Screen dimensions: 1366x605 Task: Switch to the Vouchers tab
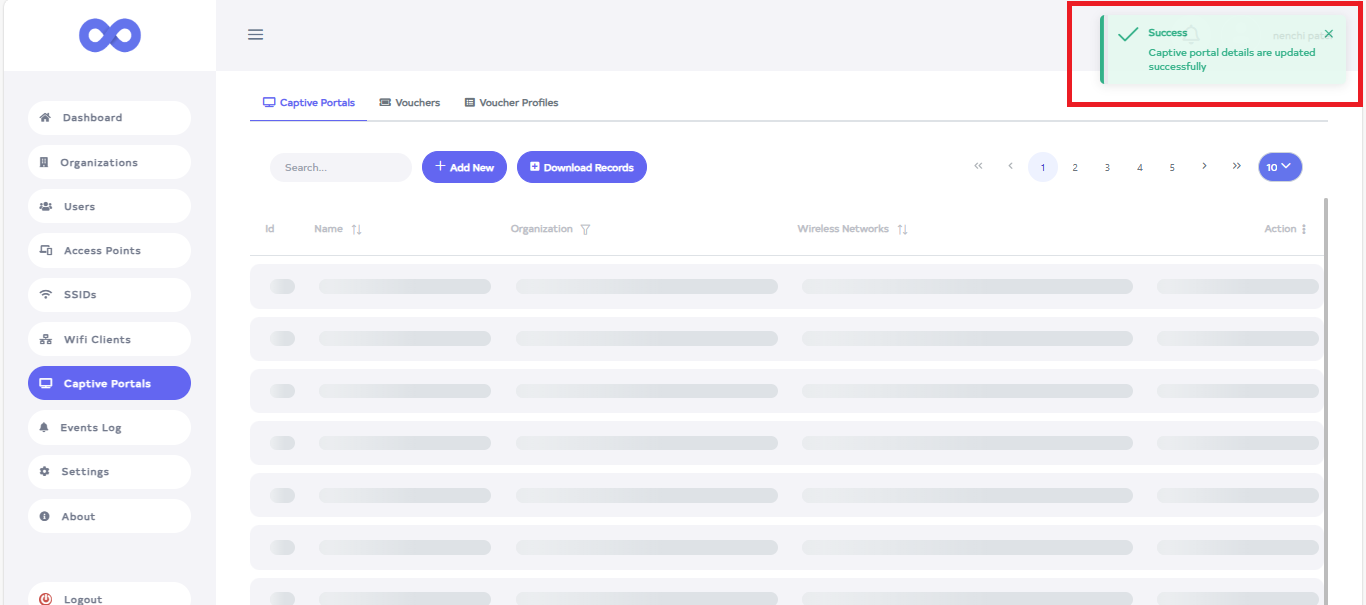[x=410, y=103]
